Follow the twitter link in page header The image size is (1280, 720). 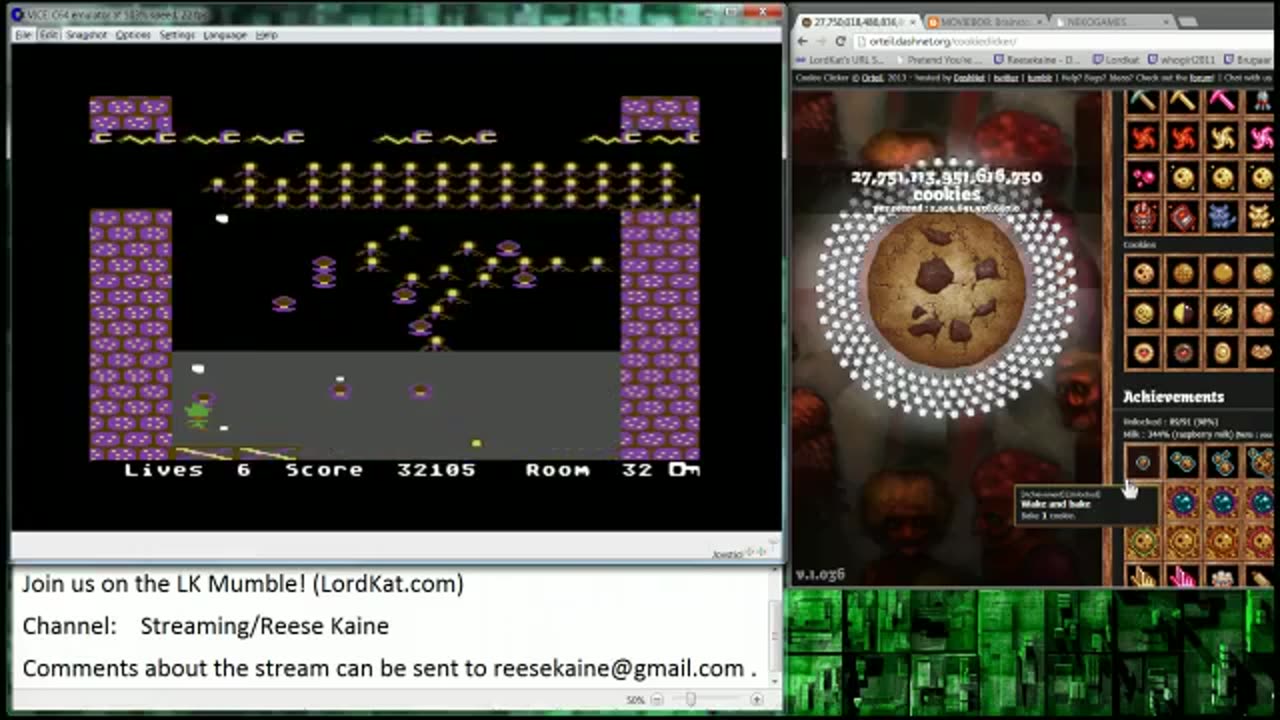coord(1004,78)
